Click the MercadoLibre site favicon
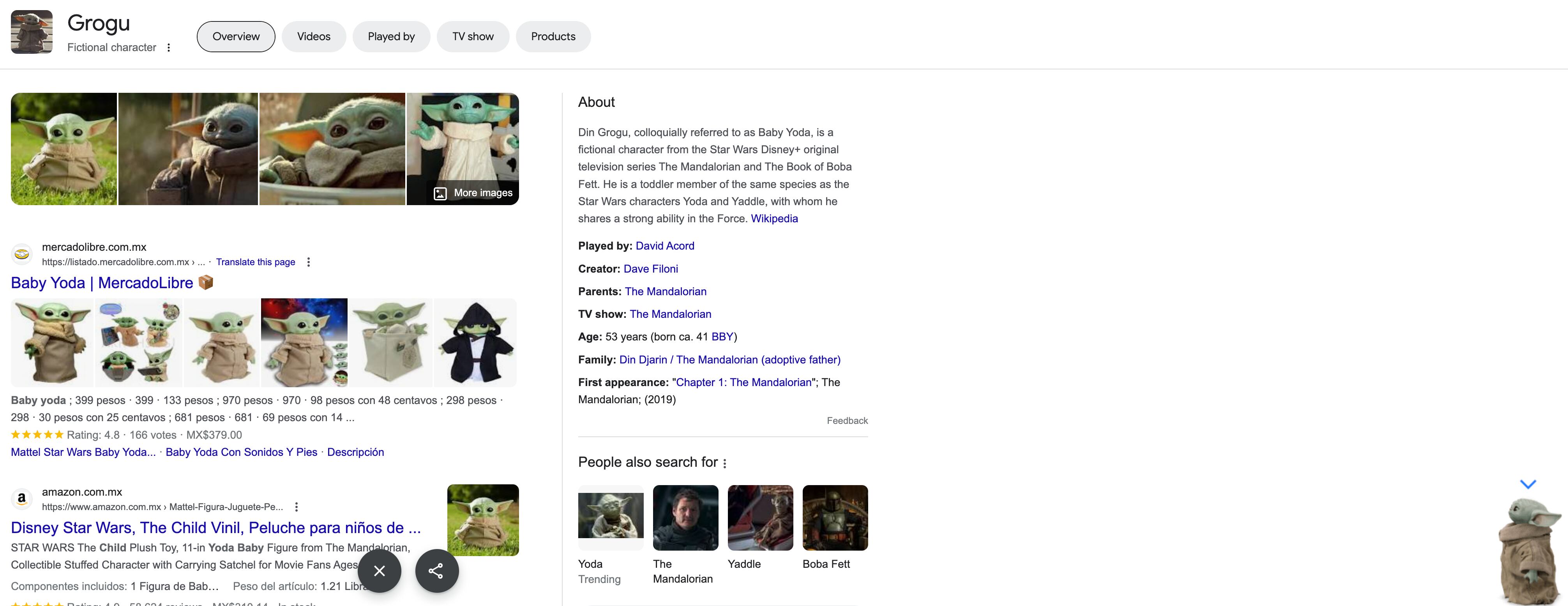The image size is (1568, 606). coord(22,254)
